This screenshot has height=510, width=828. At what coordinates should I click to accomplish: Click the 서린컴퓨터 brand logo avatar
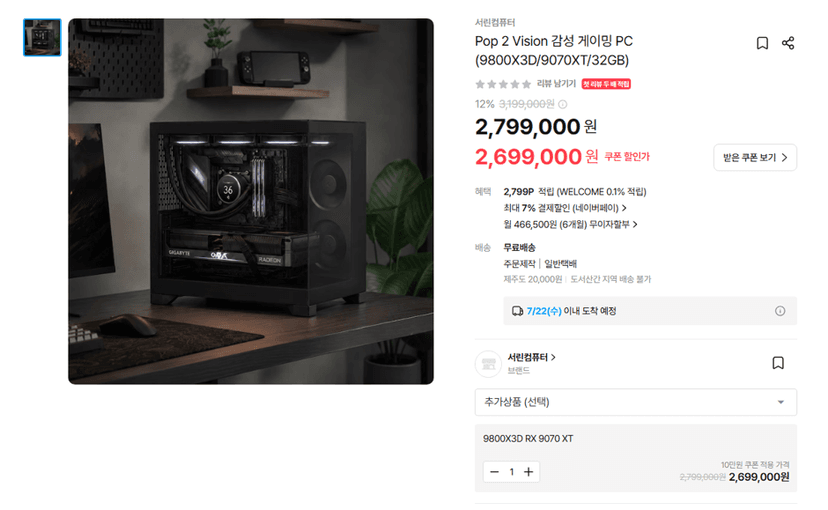pyautogui.click(x=488, y=364)
